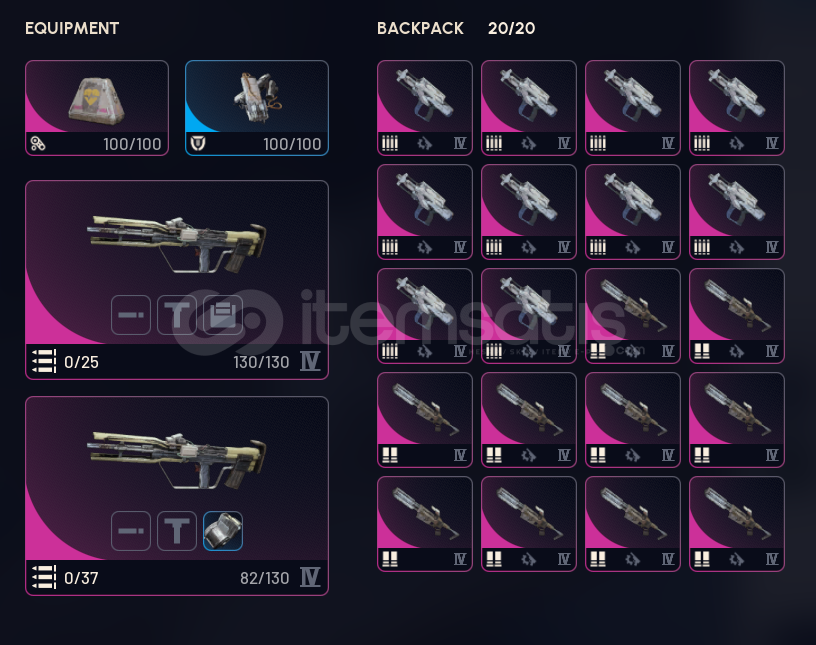The width and height of the screenshot is (816, 645).
Task: Click the tier IV badge on 130/130 weapon
Action: click(310, 361)
